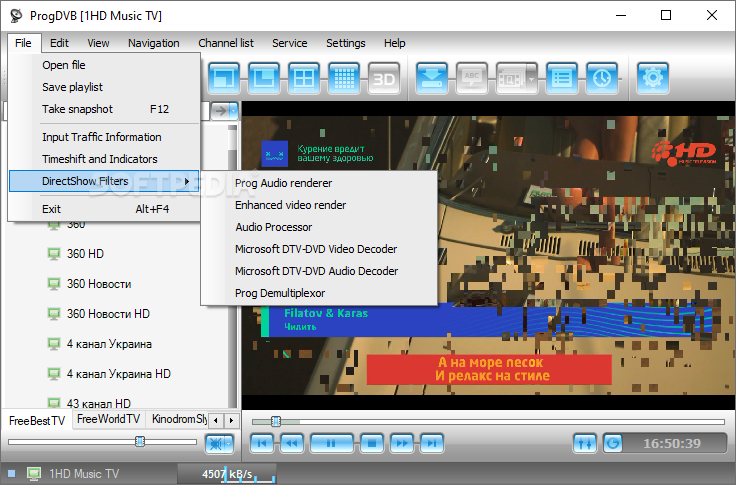The height and width of the screenshot is (485, 736).
Task: Click the playback seek bar handle
Action: (x=276, y=421)
